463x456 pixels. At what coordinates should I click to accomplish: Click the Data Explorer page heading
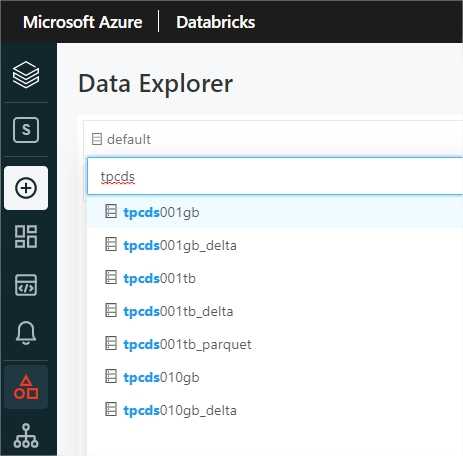(x=155, y=84)
